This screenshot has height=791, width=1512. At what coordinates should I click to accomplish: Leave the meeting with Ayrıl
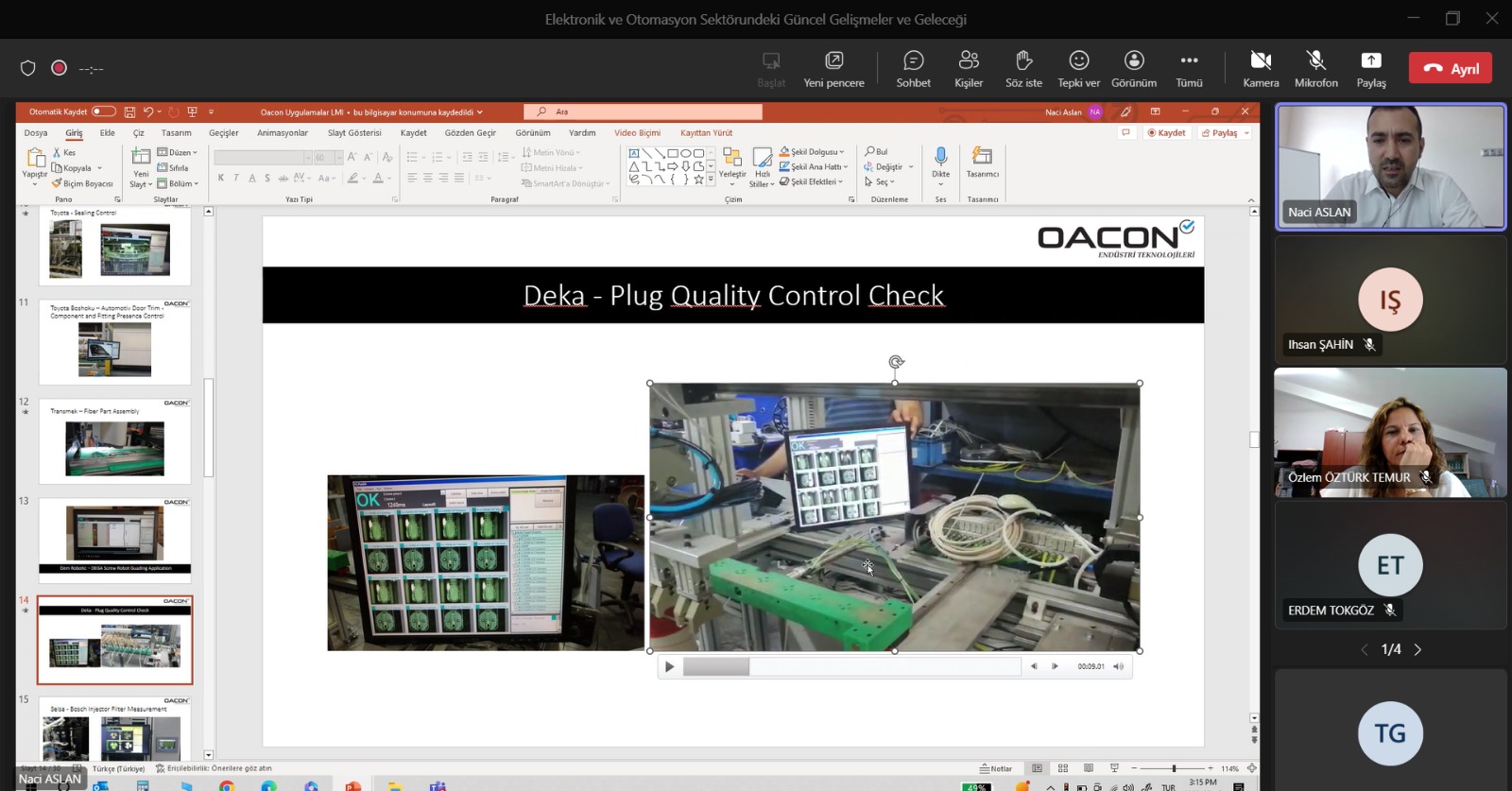point(1451,68)
